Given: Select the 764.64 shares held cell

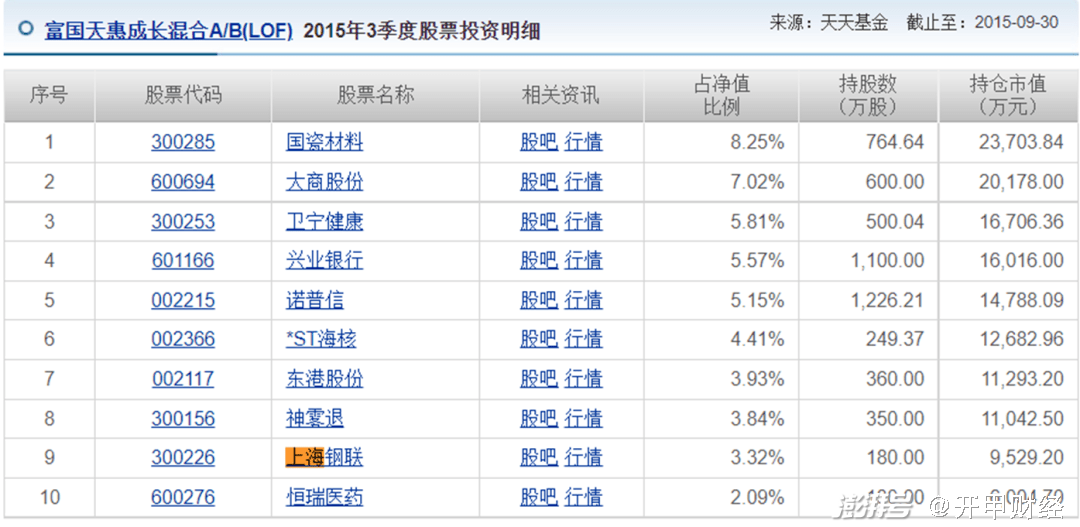Looking at the screenshot, I should [x=868, y=143].
